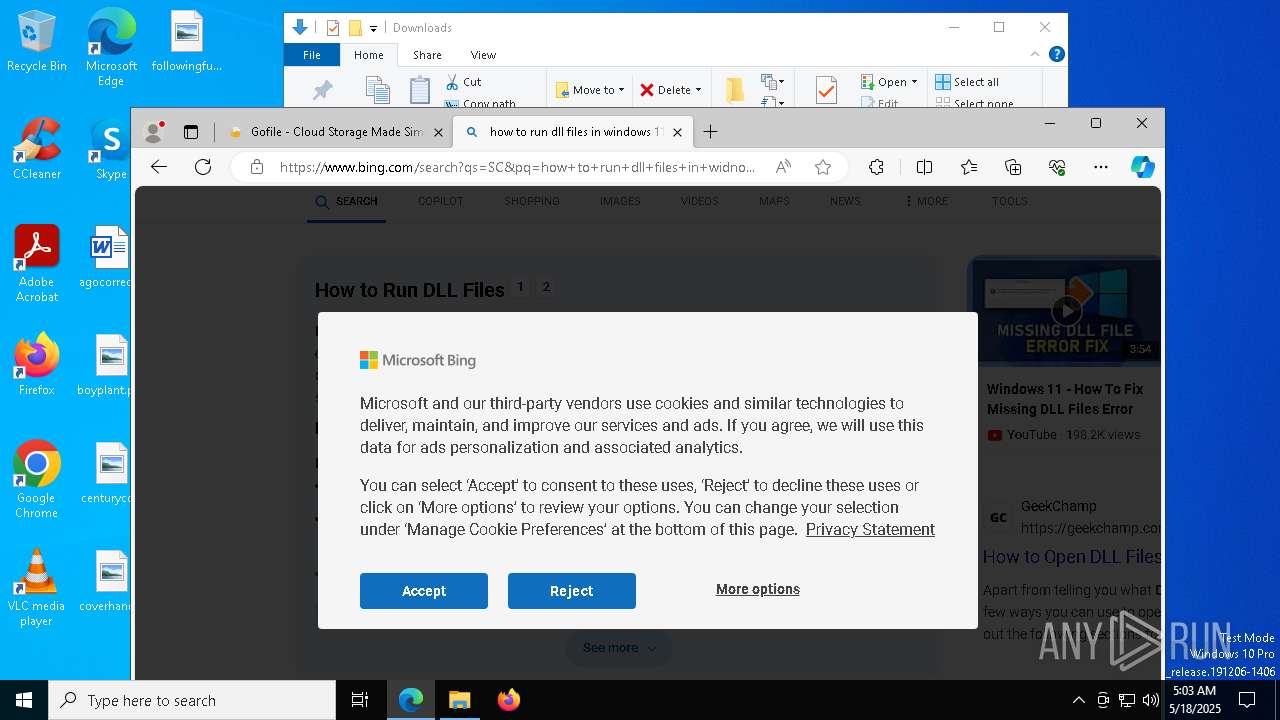Open Favorites list in Edge toolbar
The width and height of the screenshot is (1280, 720).
click(x=969, y=167)
